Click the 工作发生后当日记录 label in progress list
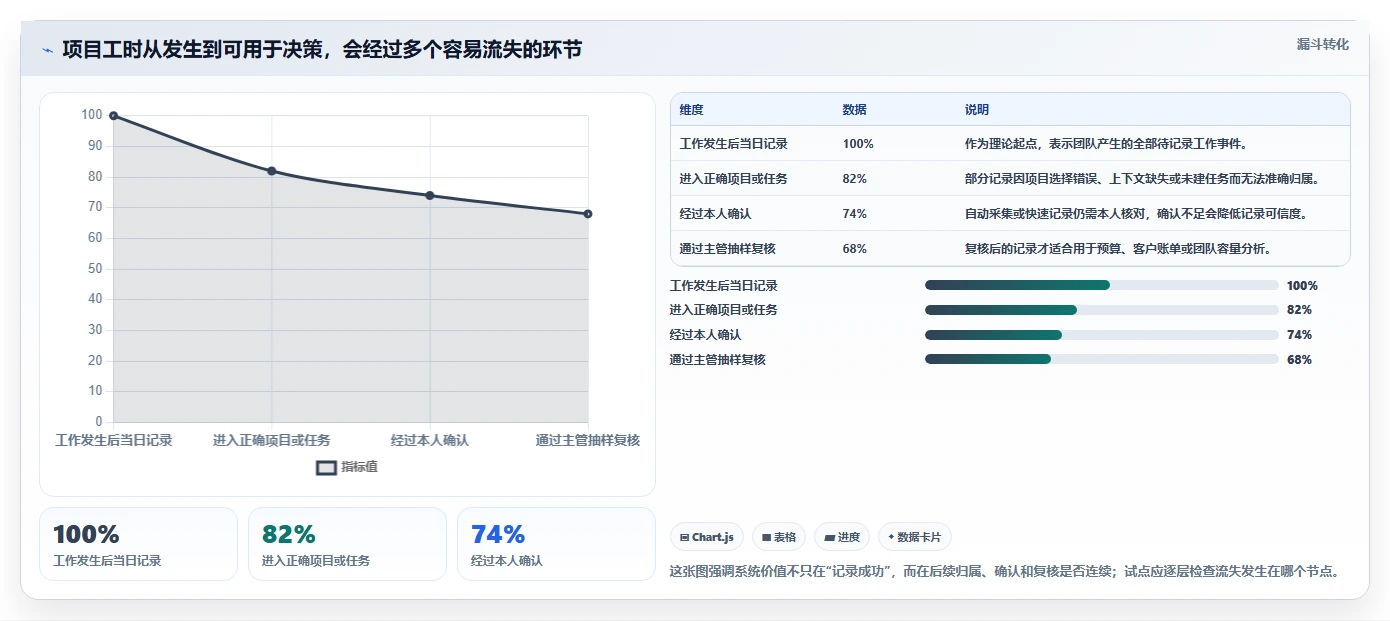This screenshot has width=1390, height=621. (724, 285)
